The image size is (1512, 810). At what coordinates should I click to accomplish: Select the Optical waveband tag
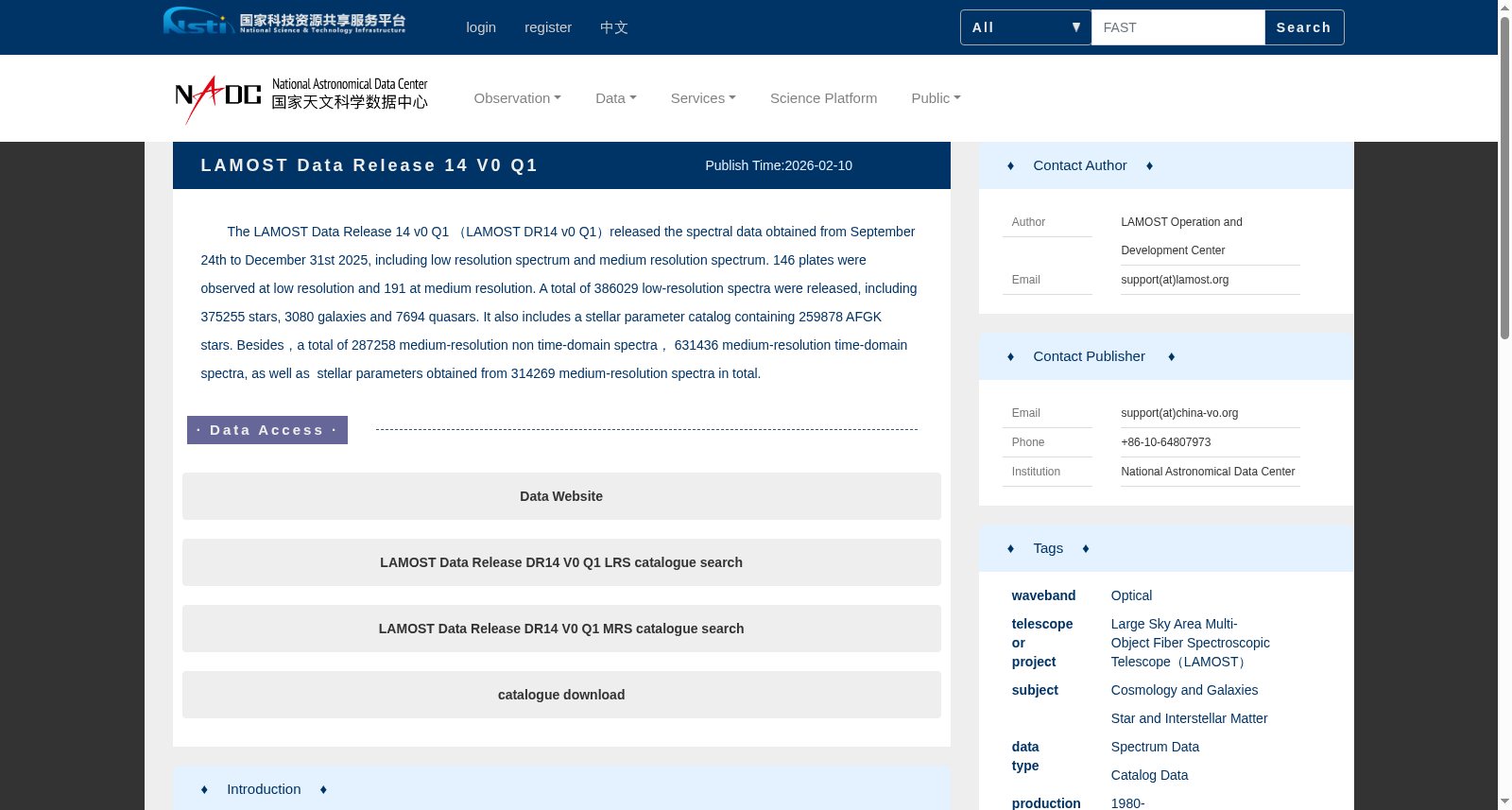tap(1131, 595)
